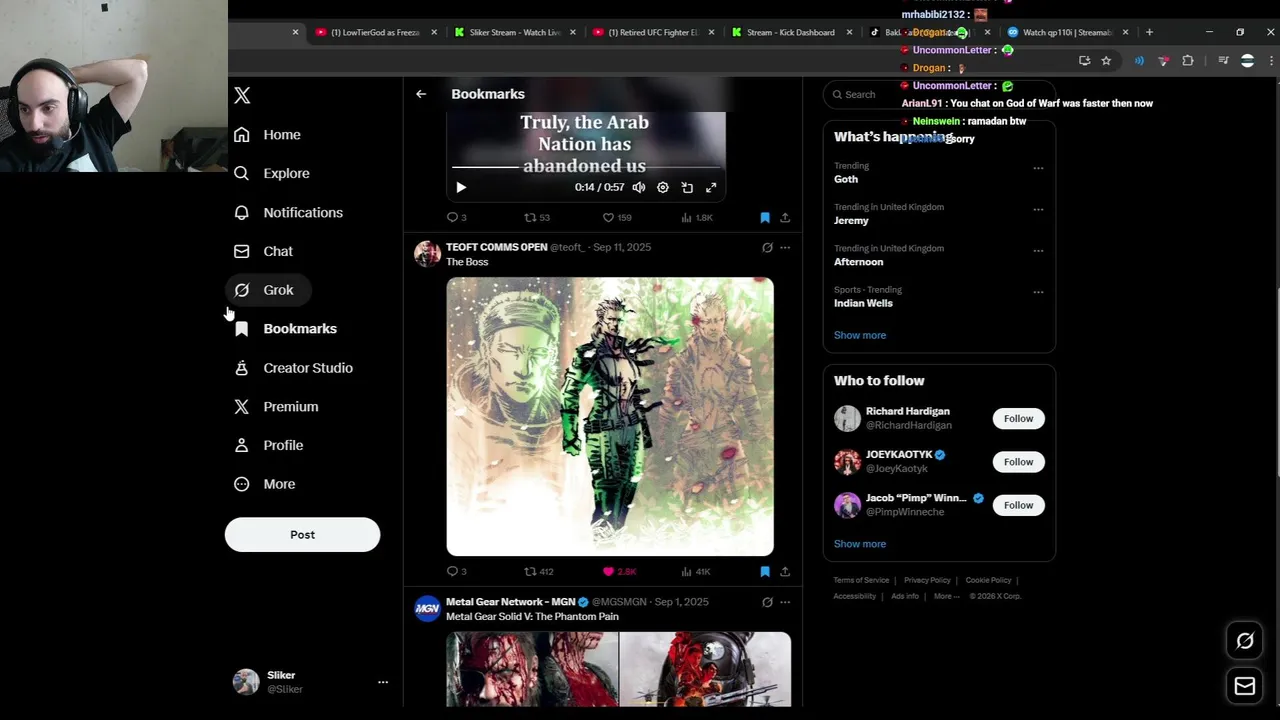This screenshot has width=1280, height=720.
Task: Open The Boss artwork image
Action: pyautogui.click(x=610, y=416)
